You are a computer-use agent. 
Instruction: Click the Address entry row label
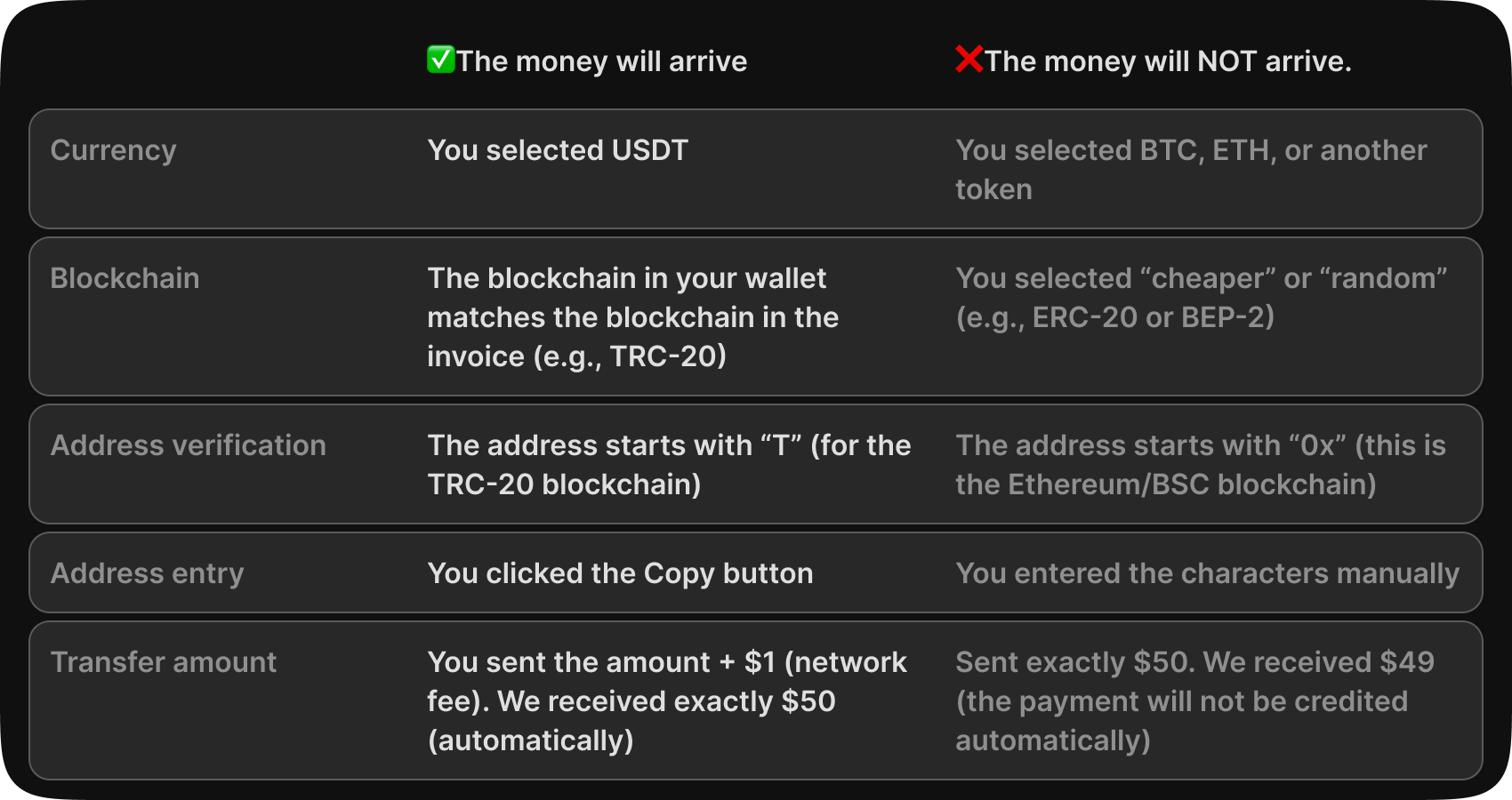click(147, 573)
